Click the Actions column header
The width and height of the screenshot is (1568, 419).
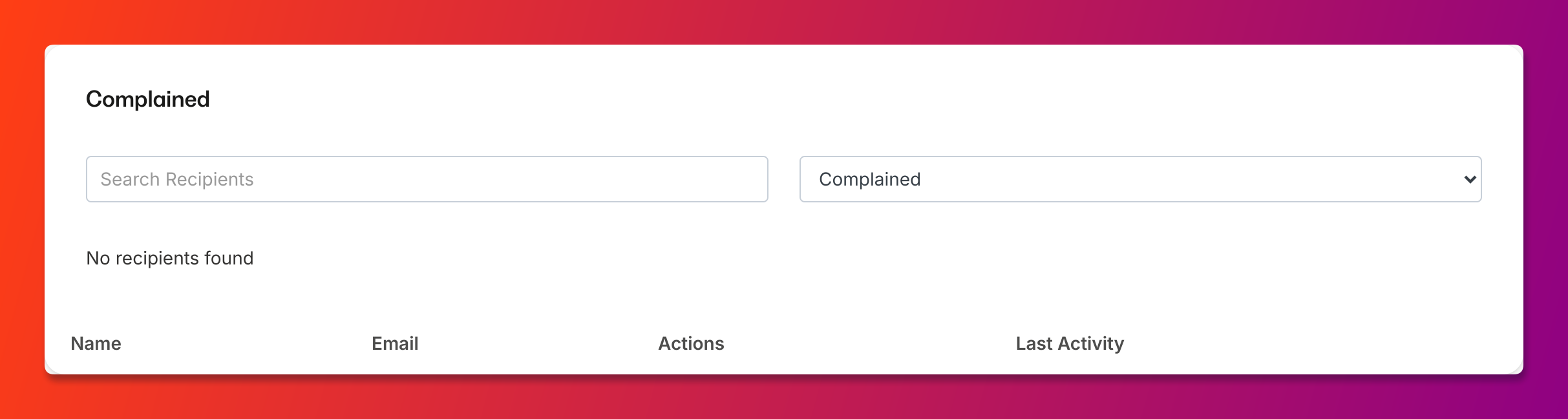click(x=691, y=343)
